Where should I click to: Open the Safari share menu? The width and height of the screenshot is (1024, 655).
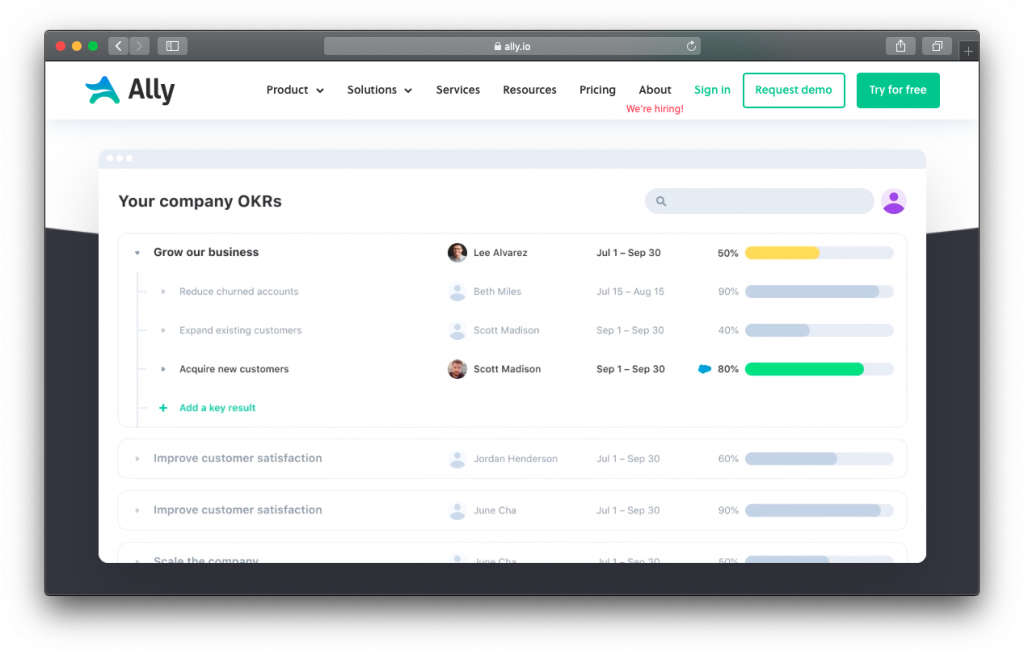point(901,46)
